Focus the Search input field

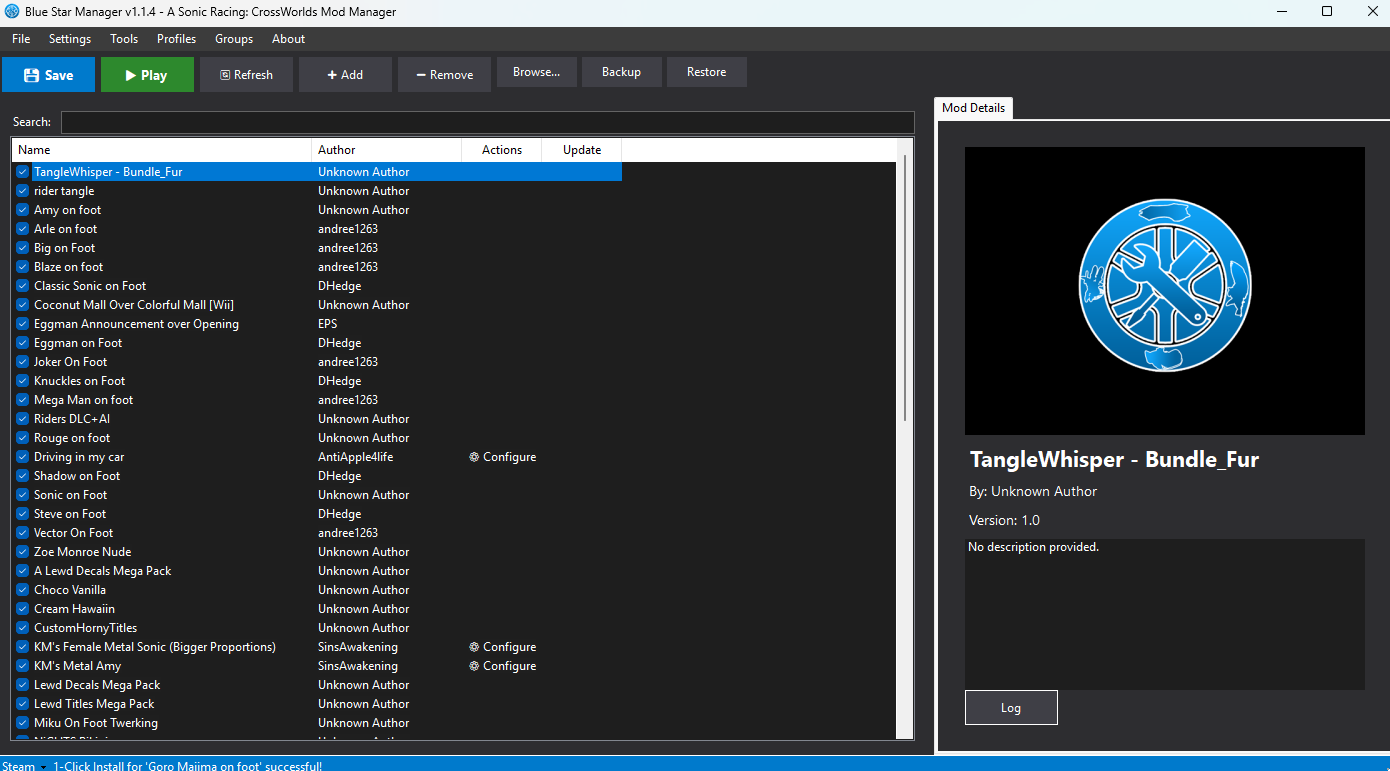tap(487, 122)
